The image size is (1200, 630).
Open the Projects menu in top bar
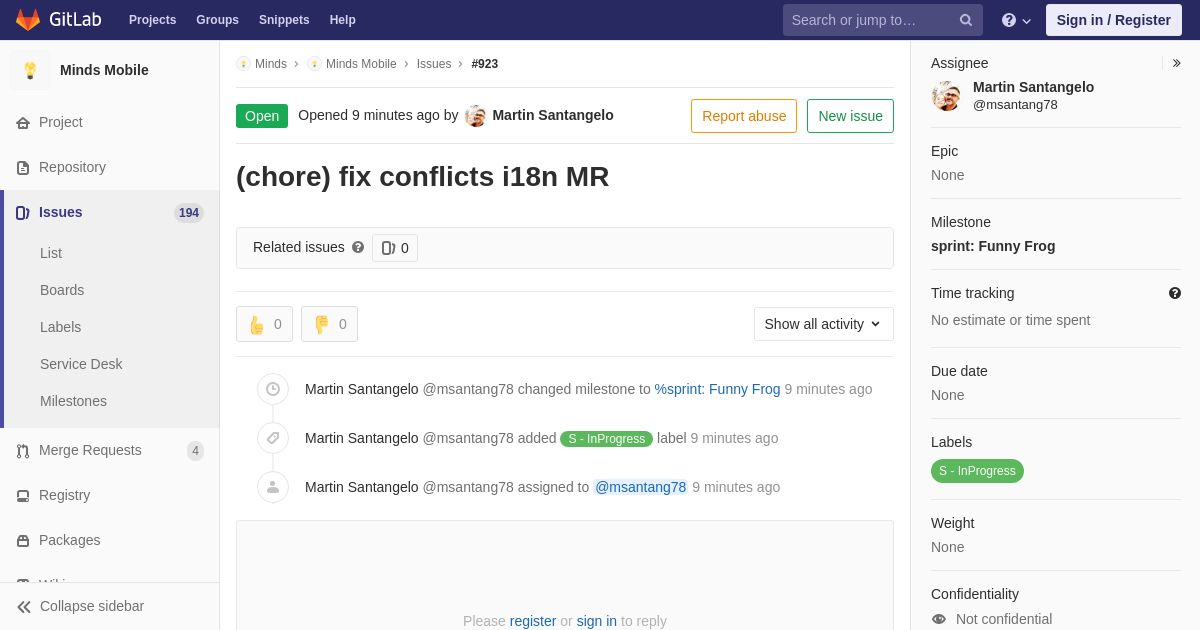click(x=152, y=20)
